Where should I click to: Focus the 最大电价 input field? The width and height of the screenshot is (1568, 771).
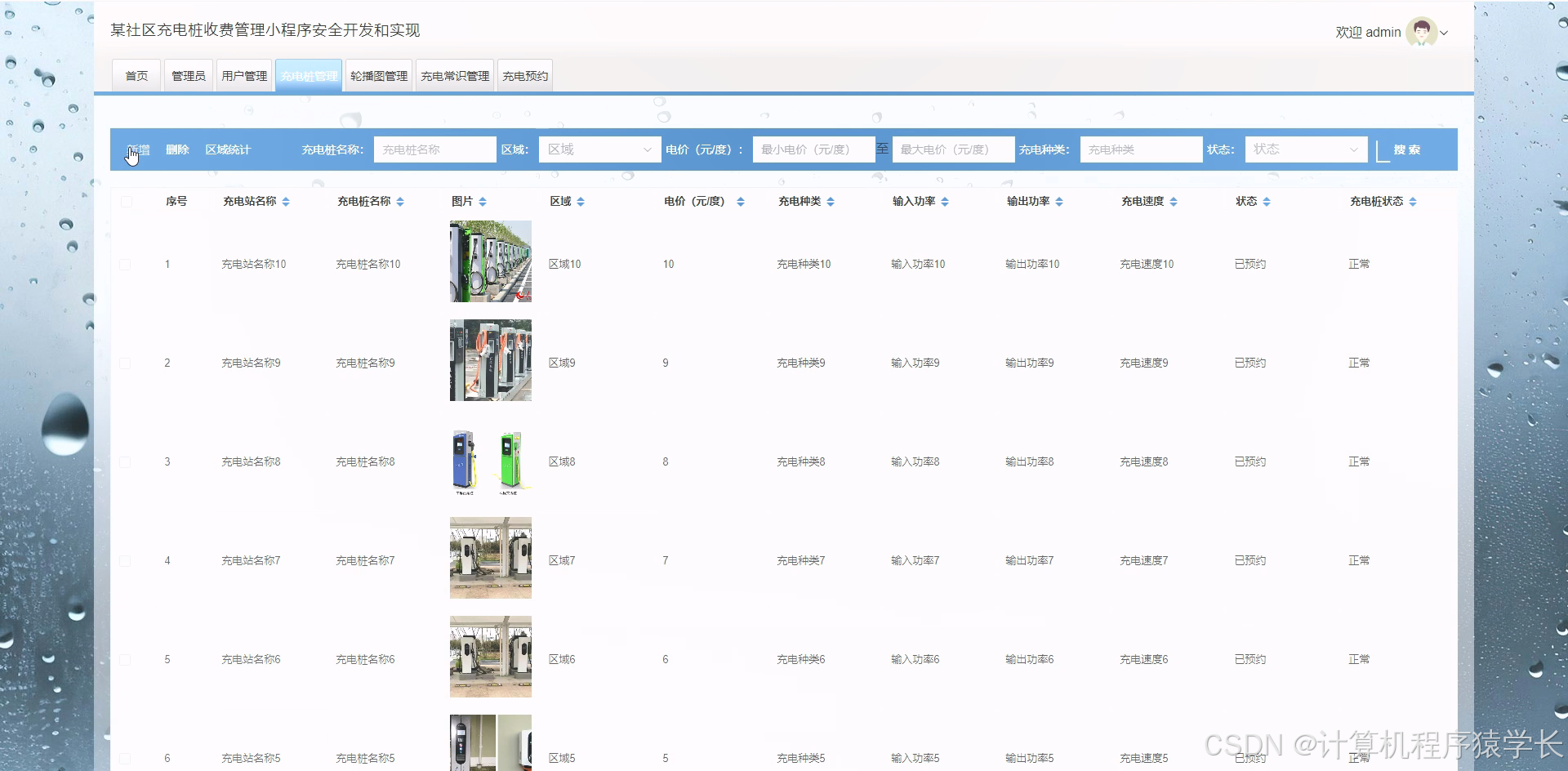(954, 149)
